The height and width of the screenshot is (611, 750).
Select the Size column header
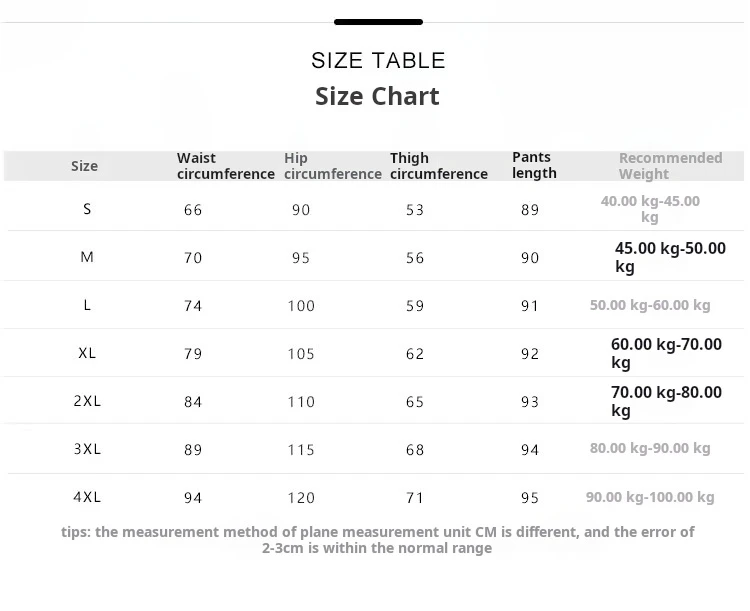point(85,166)
